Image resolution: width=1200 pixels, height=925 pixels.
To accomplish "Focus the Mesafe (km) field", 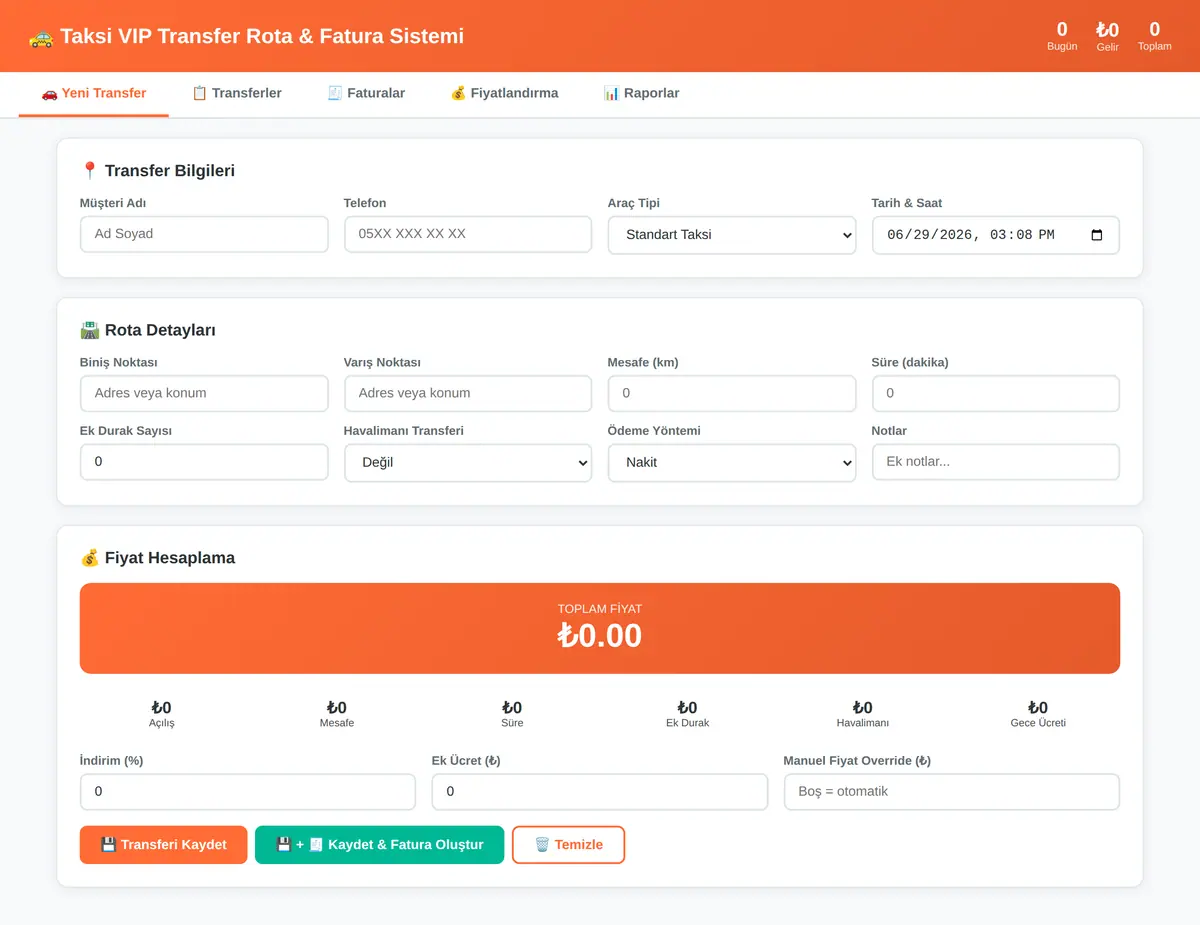I will 732,394.
